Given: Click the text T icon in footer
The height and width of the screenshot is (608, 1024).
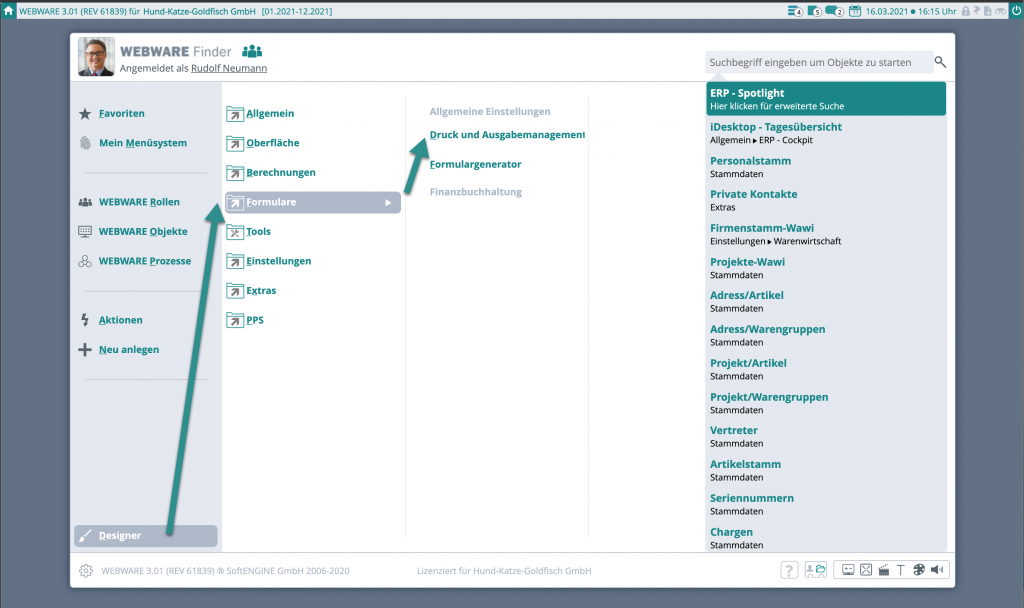Looking at the screenshot, I should point(901,570).
